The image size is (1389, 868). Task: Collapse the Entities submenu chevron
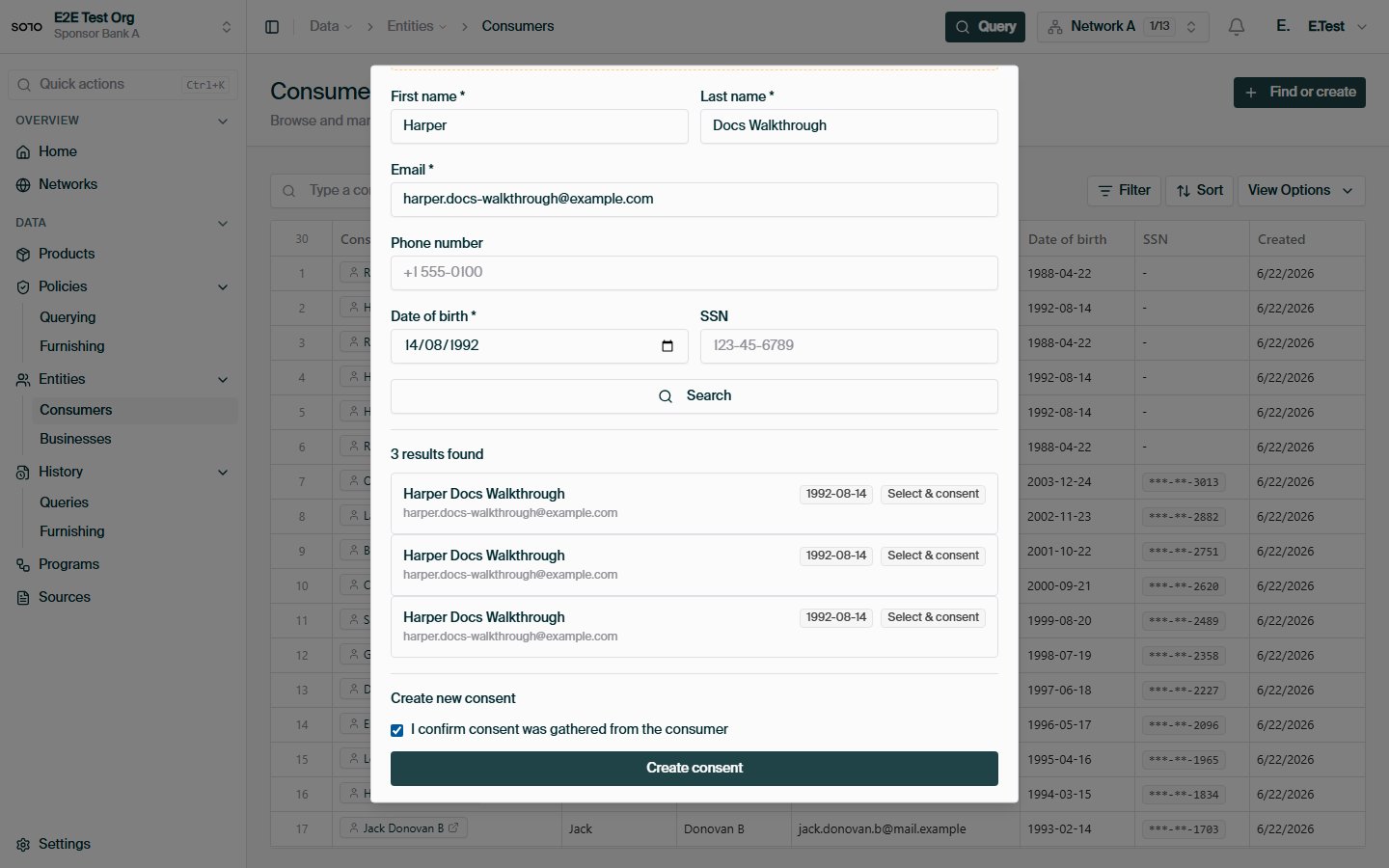coord(223,380)
